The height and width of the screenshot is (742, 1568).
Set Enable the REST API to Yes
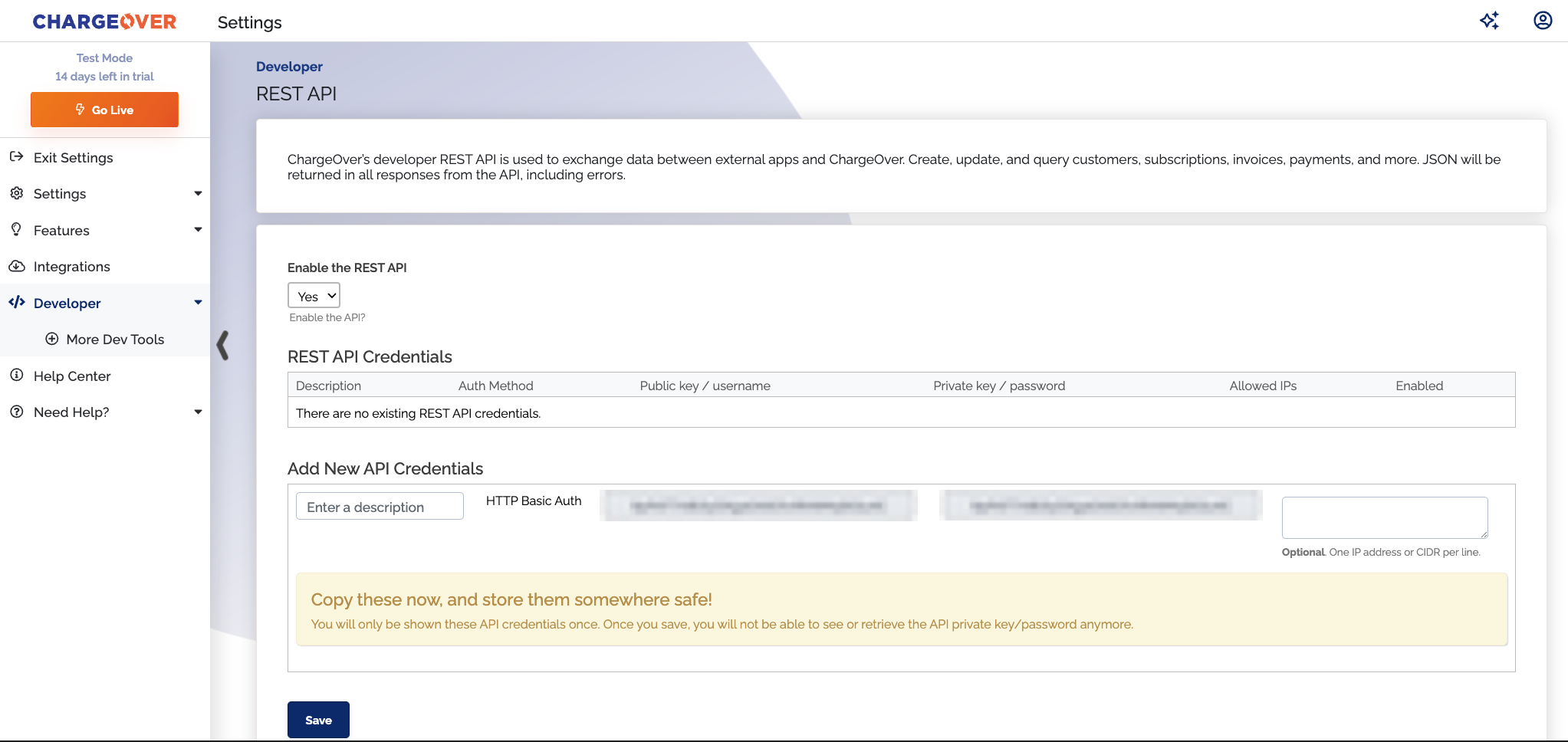click(x=314, y=295)
